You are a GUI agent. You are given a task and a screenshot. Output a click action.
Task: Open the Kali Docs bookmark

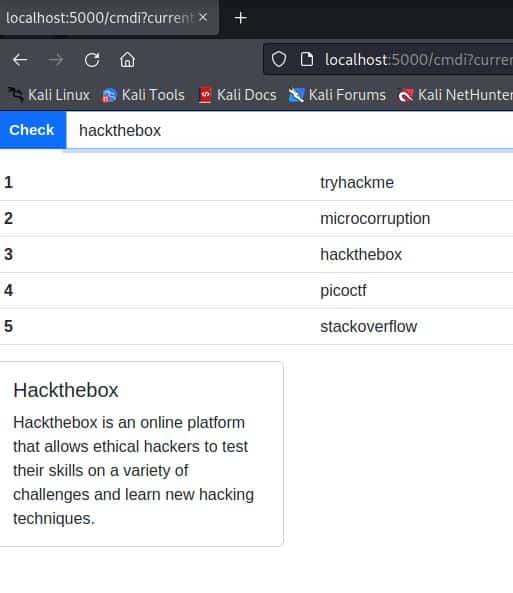238,95
